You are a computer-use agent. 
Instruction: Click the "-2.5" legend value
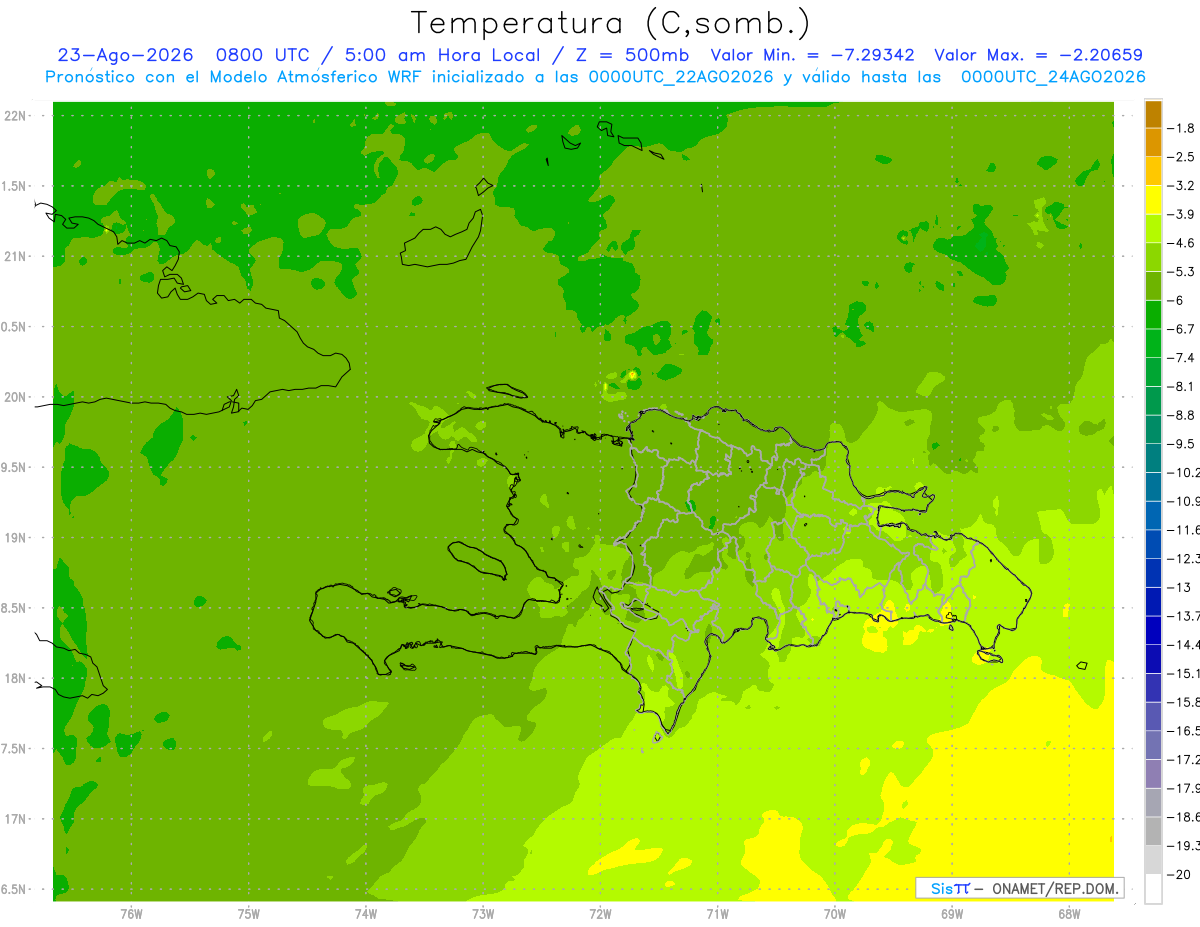(1181, 157)
